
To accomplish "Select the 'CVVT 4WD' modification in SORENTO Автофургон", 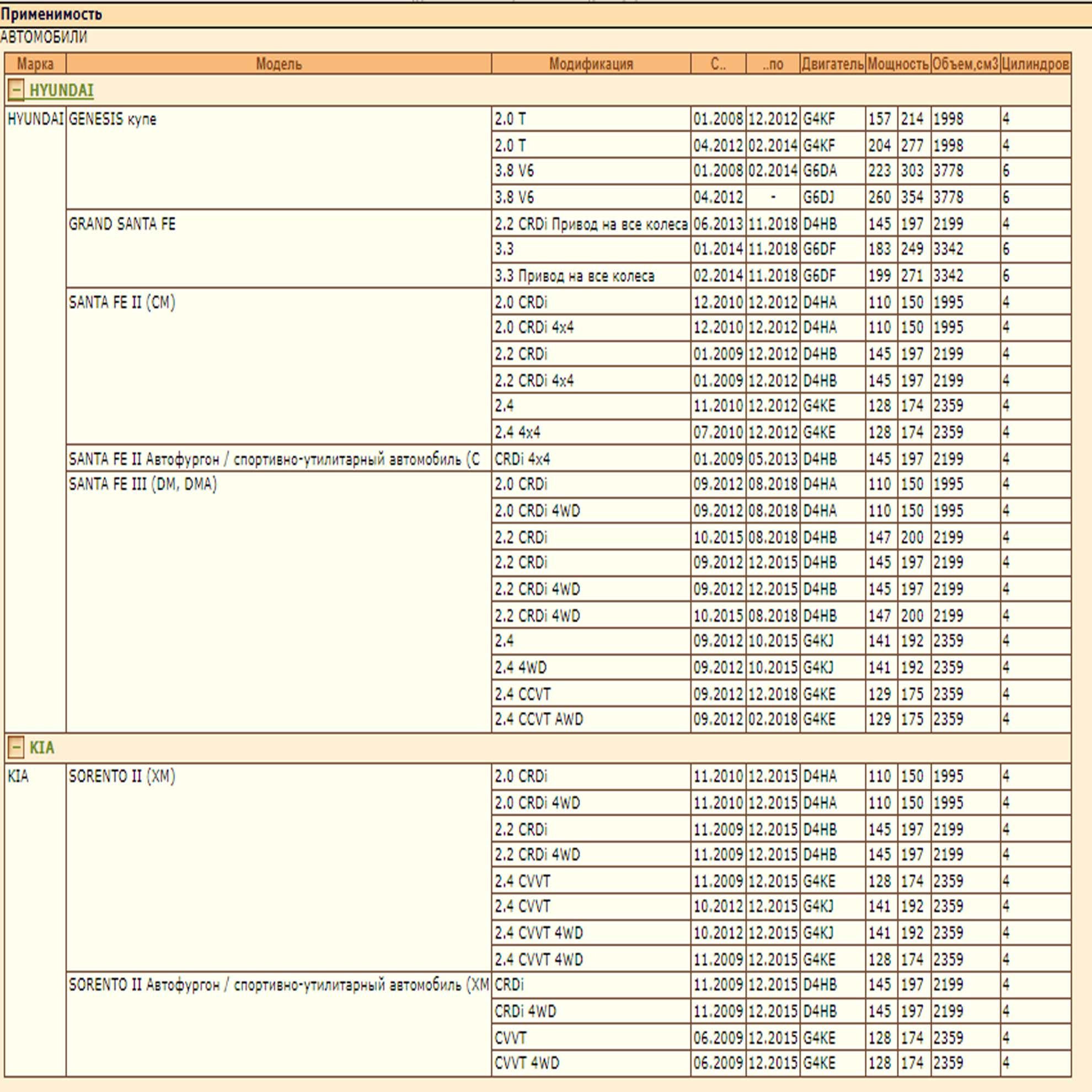I will pyautogui.click(x=591, y=1063).
